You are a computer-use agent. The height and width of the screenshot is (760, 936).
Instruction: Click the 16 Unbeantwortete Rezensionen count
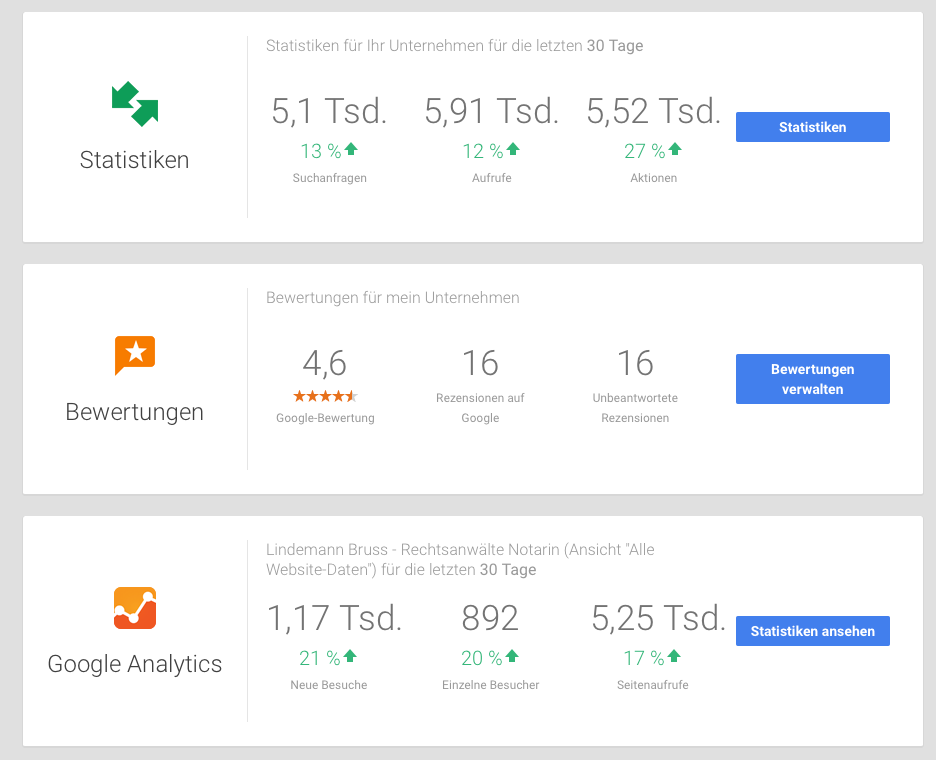(x=635, y=363)
